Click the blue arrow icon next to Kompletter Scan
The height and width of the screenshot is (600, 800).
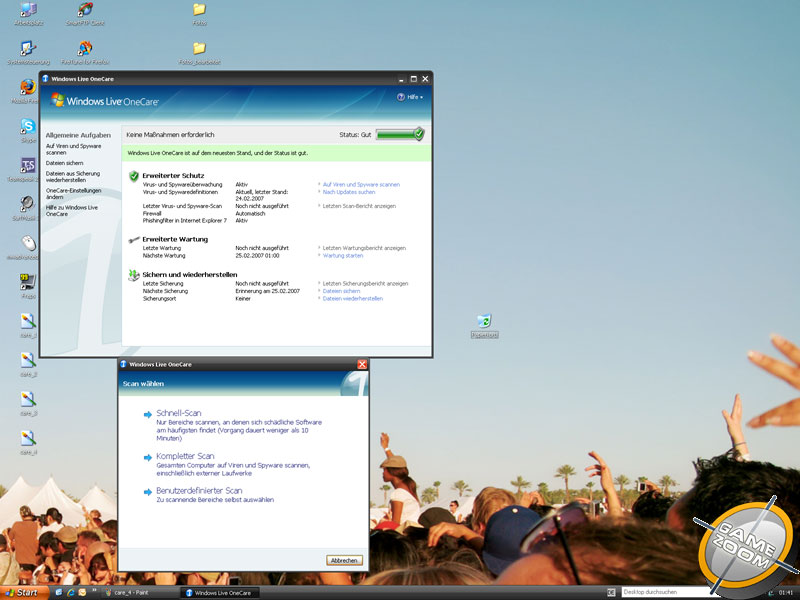click(148, 458)
